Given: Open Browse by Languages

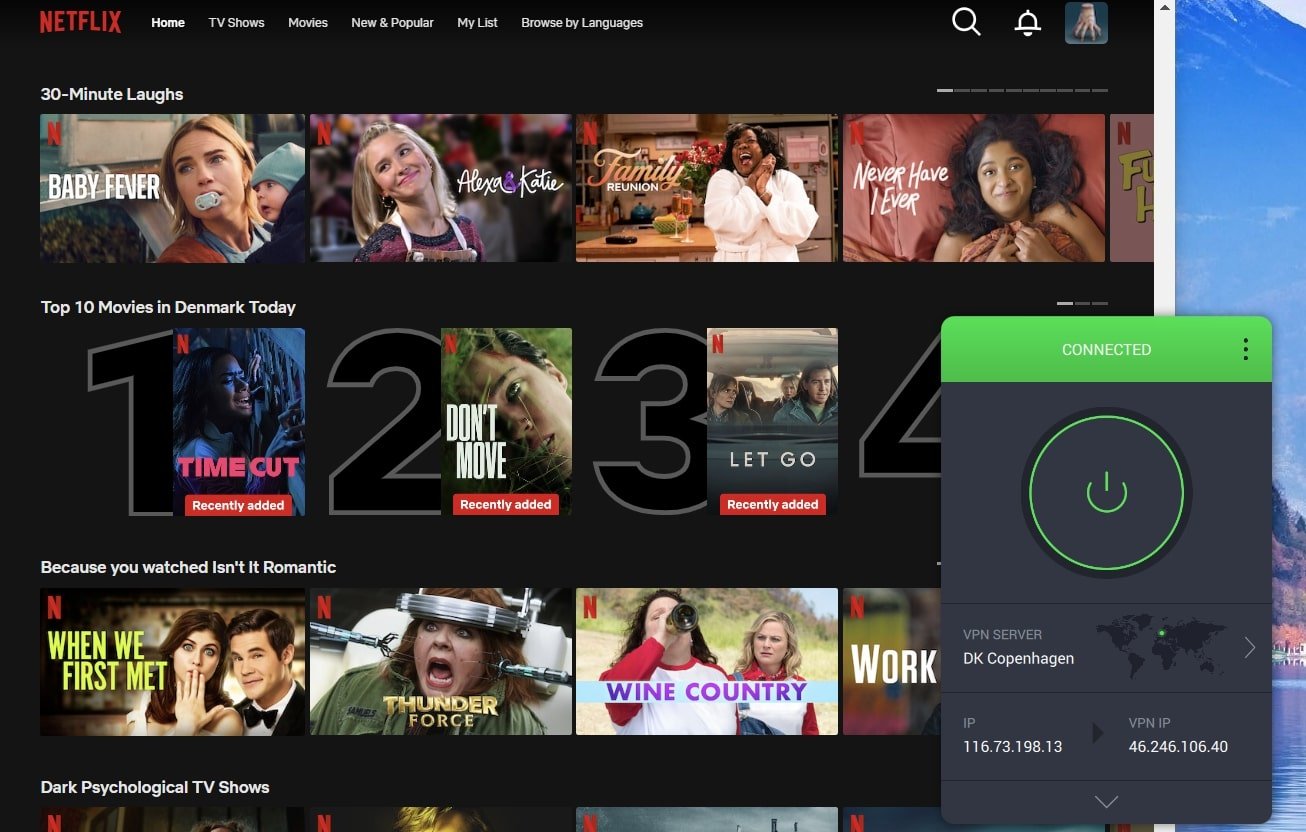Looking at the screenshot, I should coord(582,23).
